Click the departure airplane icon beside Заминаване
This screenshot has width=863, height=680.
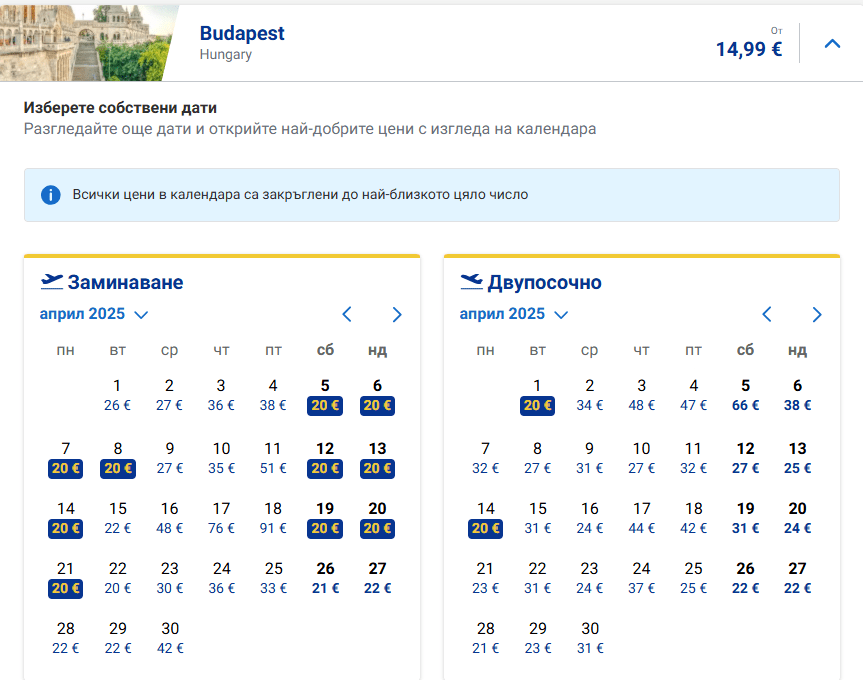[x=51, y=281]
